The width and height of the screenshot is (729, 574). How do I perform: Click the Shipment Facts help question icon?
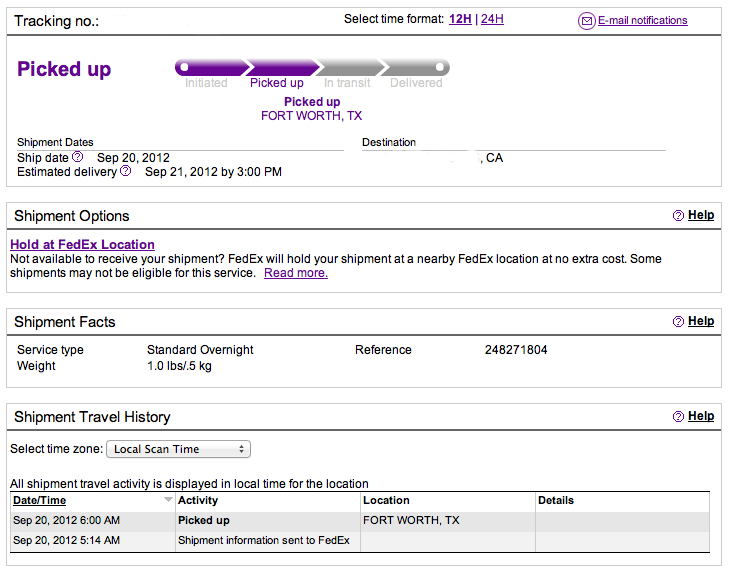click(x=678, y=322)
